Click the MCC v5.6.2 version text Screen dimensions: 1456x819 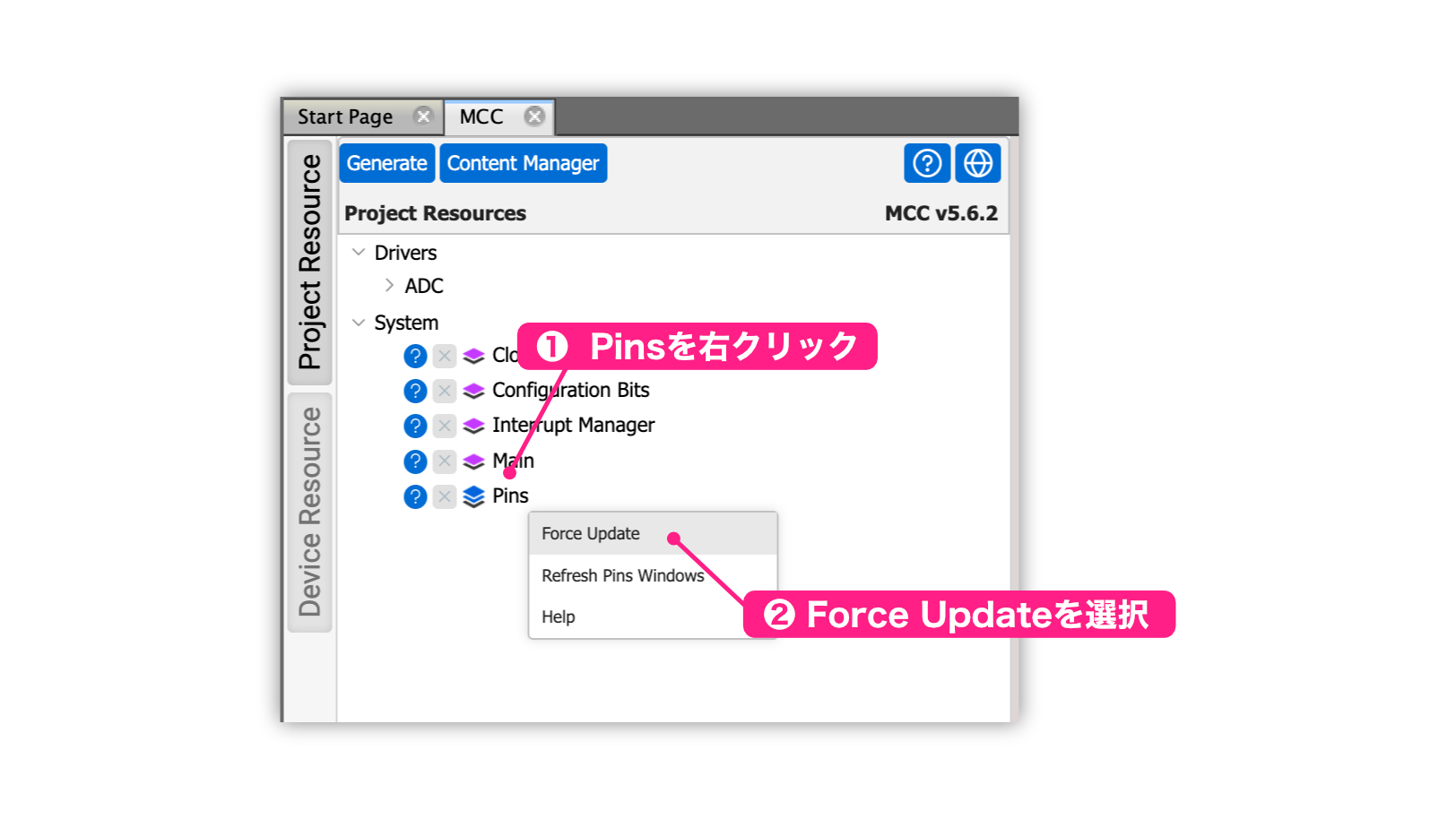pos(941,213)
